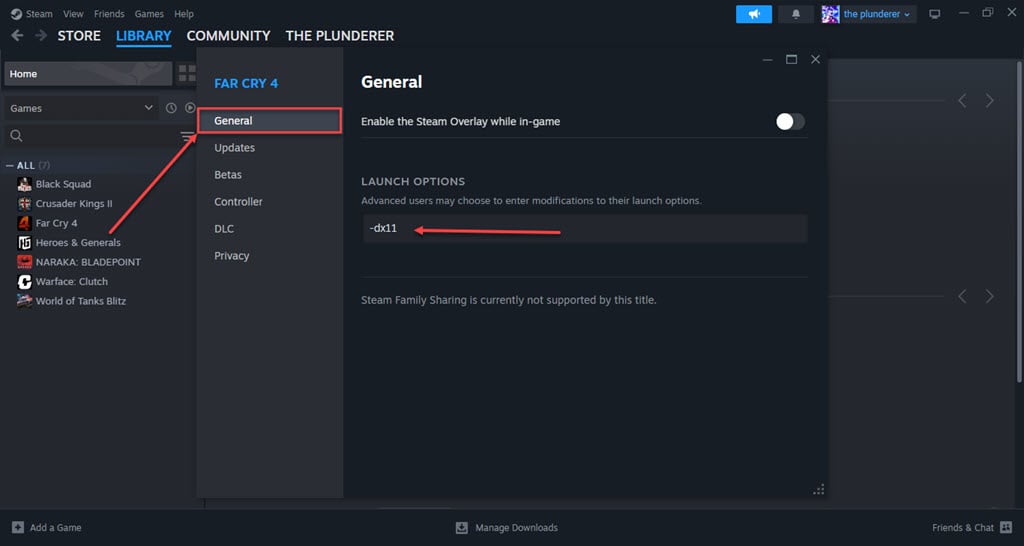The width and height of the screenshot is (1024, 546).
Task: Click the Add a Game plus icon
Action: tap(18, 527)
